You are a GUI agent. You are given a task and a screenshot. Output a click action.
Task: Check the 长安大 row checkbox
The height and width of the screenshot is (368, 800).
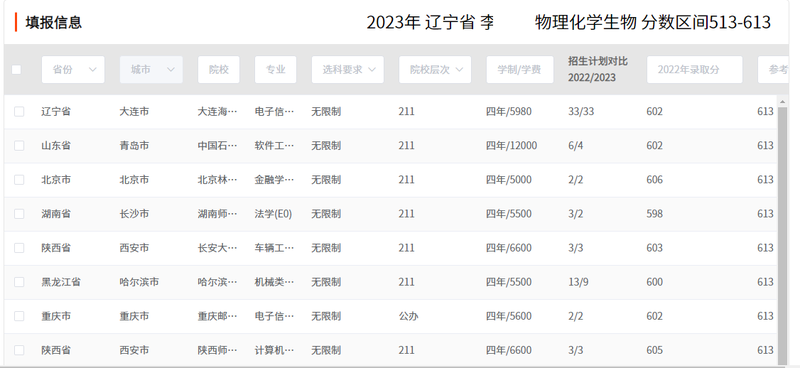point(19,248)
